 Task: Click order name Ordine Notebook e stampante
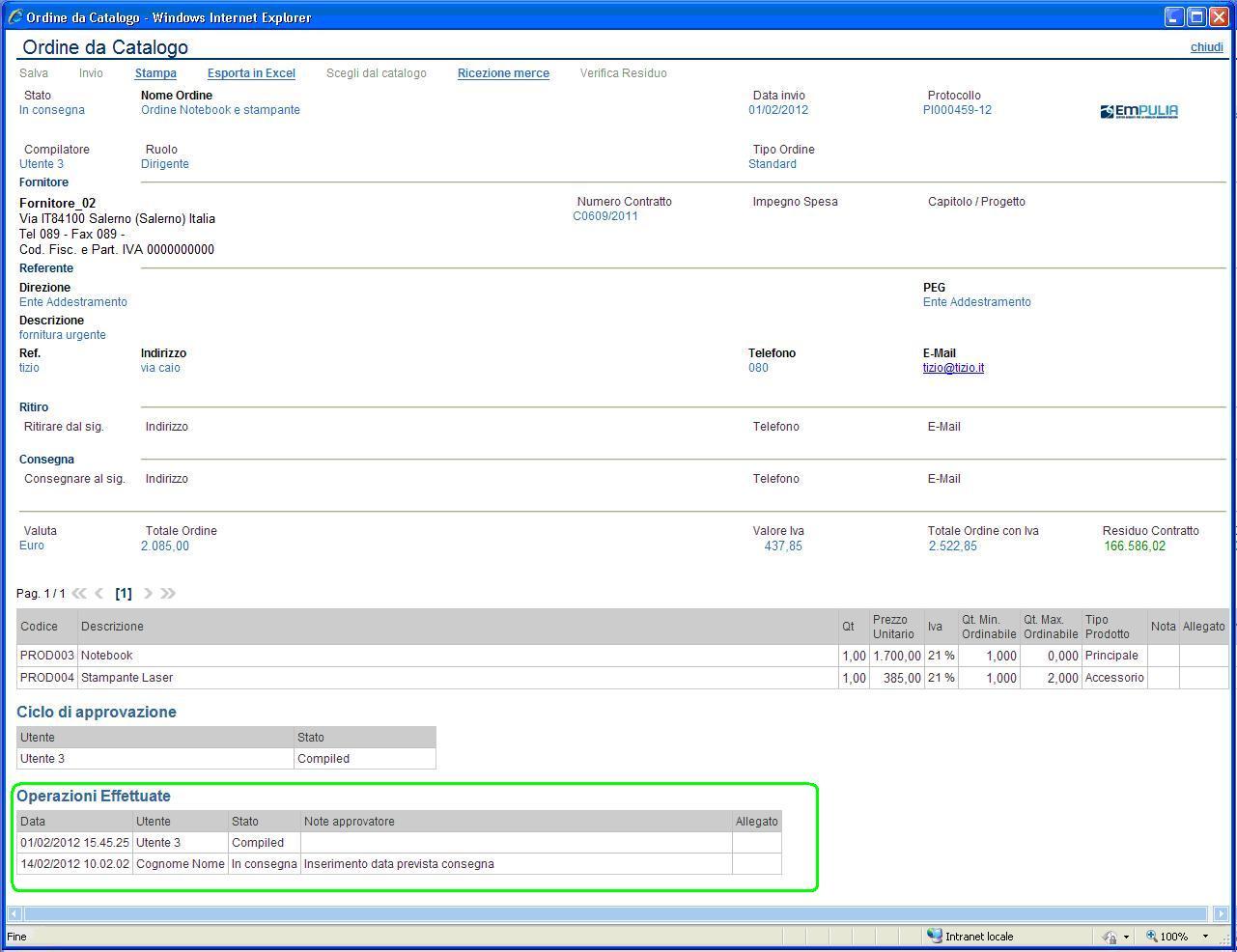tap(220, 110)
